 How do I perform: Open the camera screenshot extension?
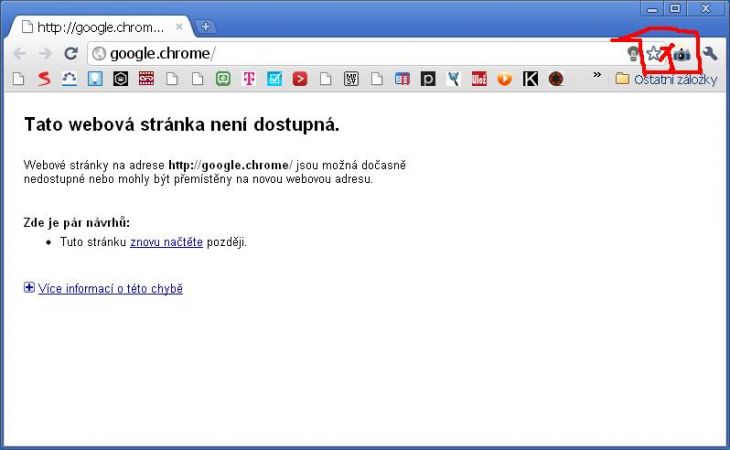(x=682, y=54)
